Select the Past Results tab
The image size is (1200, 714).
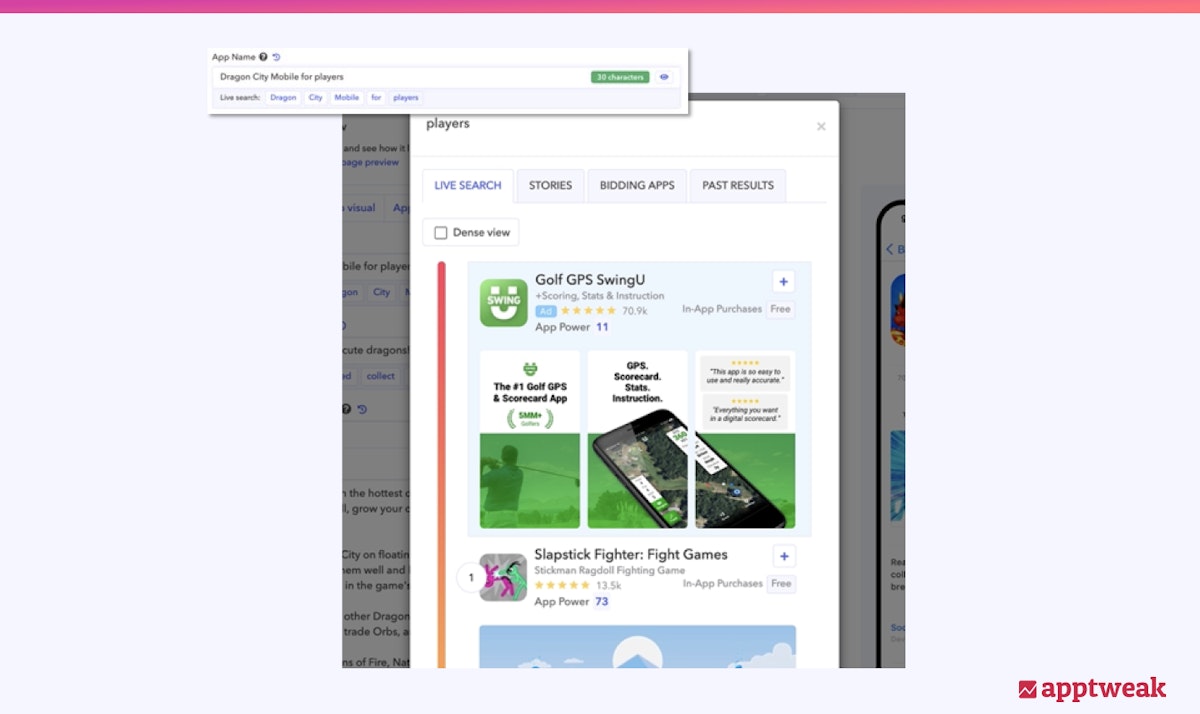pos(737,186)
